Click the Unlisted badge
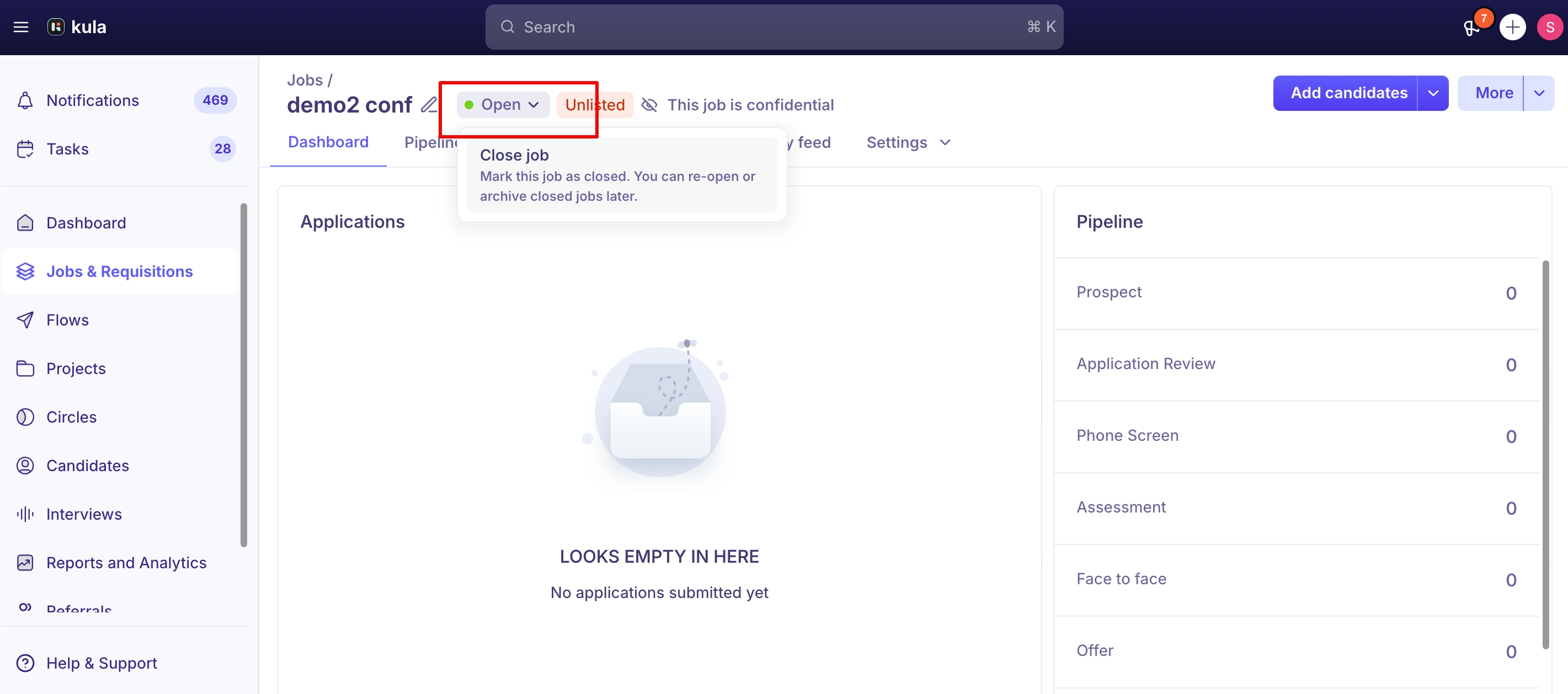The width and height of the screenshot is (1568, 694). (594, 105)
